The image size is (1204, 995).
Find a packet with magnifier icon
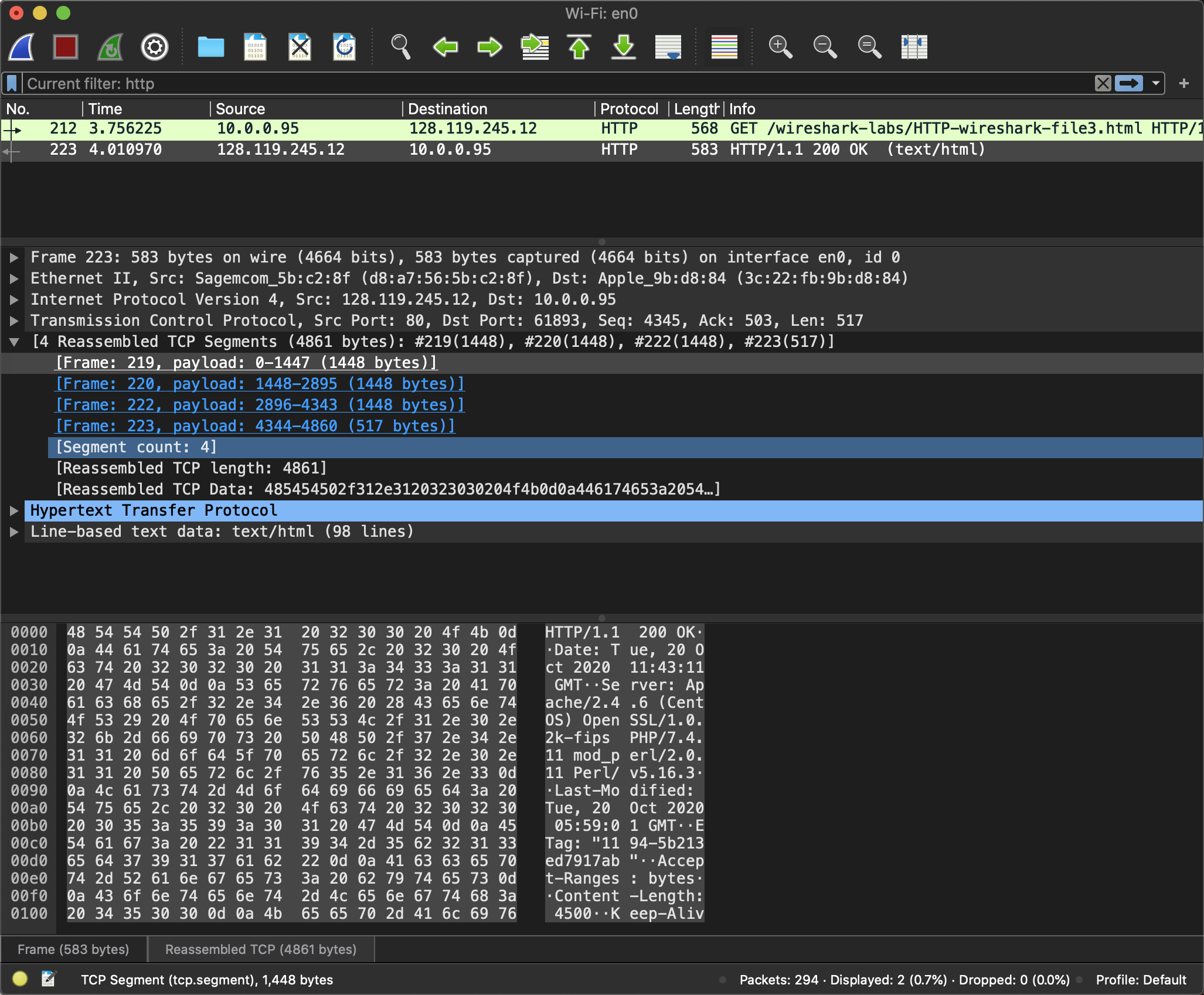click(400, 47)
